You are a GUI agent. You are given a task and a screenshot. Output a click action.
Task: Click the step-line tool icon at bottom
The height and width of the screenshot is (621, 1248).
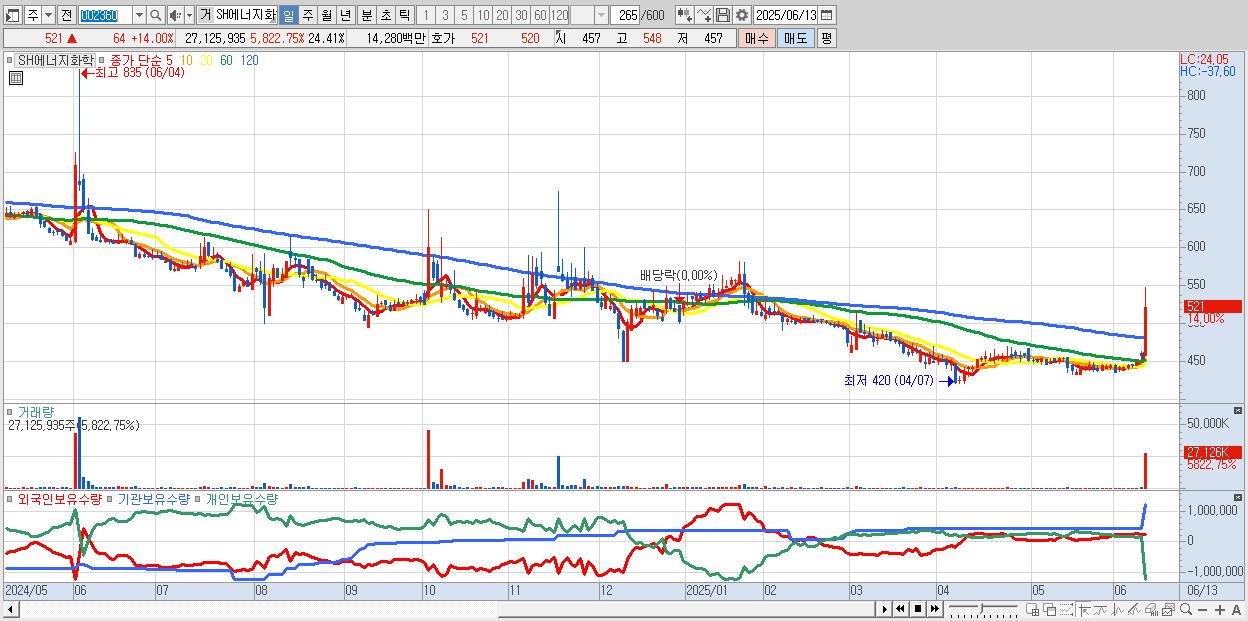tap(1100, 610)
